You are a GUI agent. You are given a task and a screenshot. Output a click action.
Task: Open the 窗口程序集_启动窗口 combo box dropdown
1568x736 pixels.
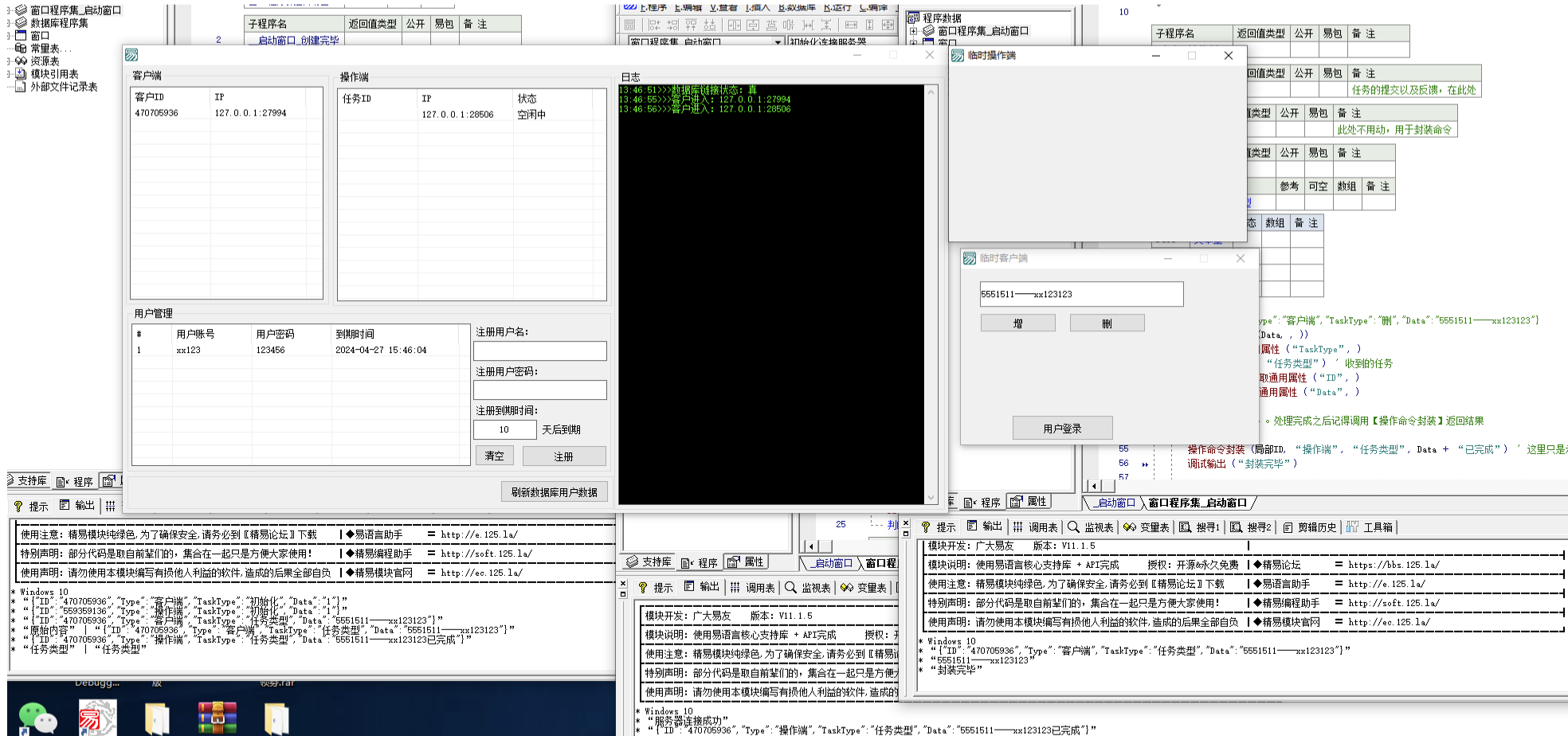[778, 42]
